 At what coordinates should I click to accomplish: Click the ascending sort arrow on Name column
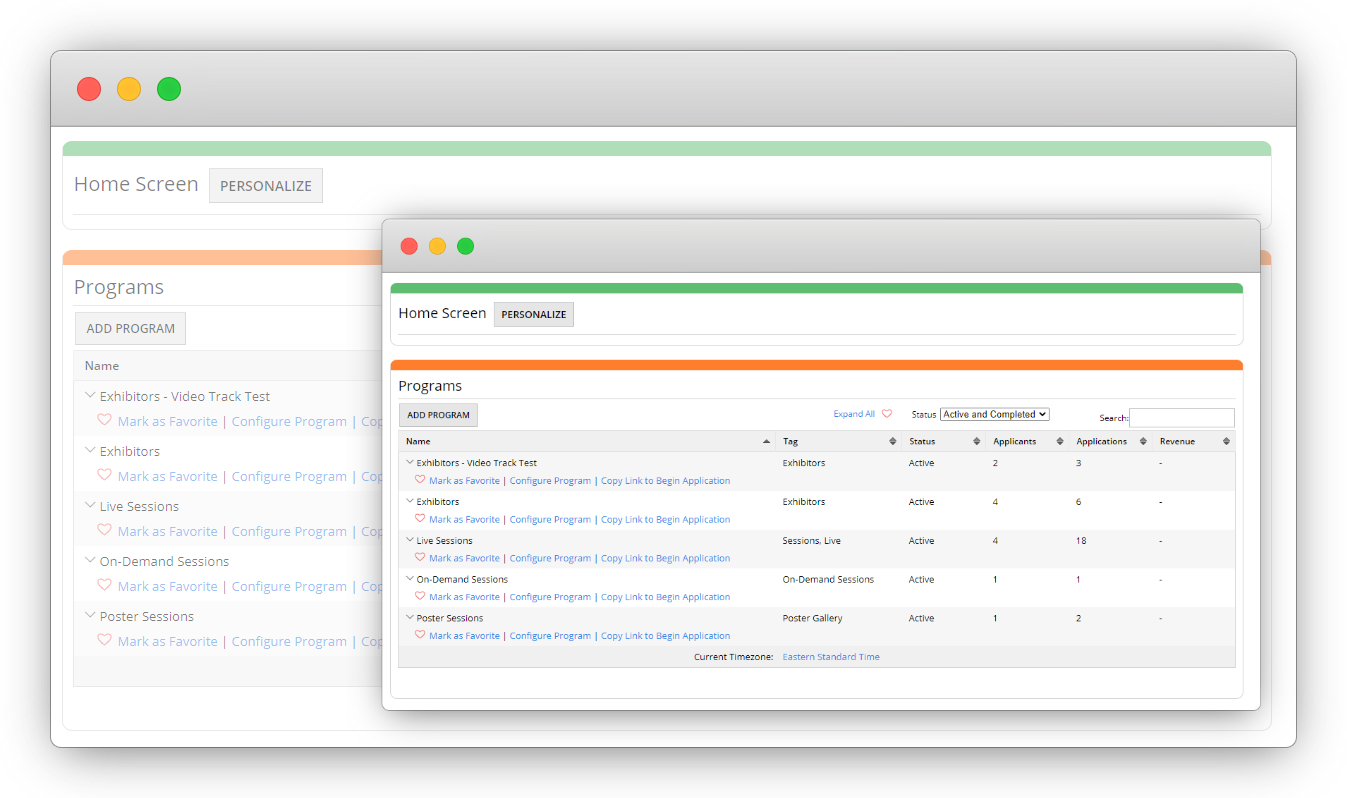click(x=766, y=441)
